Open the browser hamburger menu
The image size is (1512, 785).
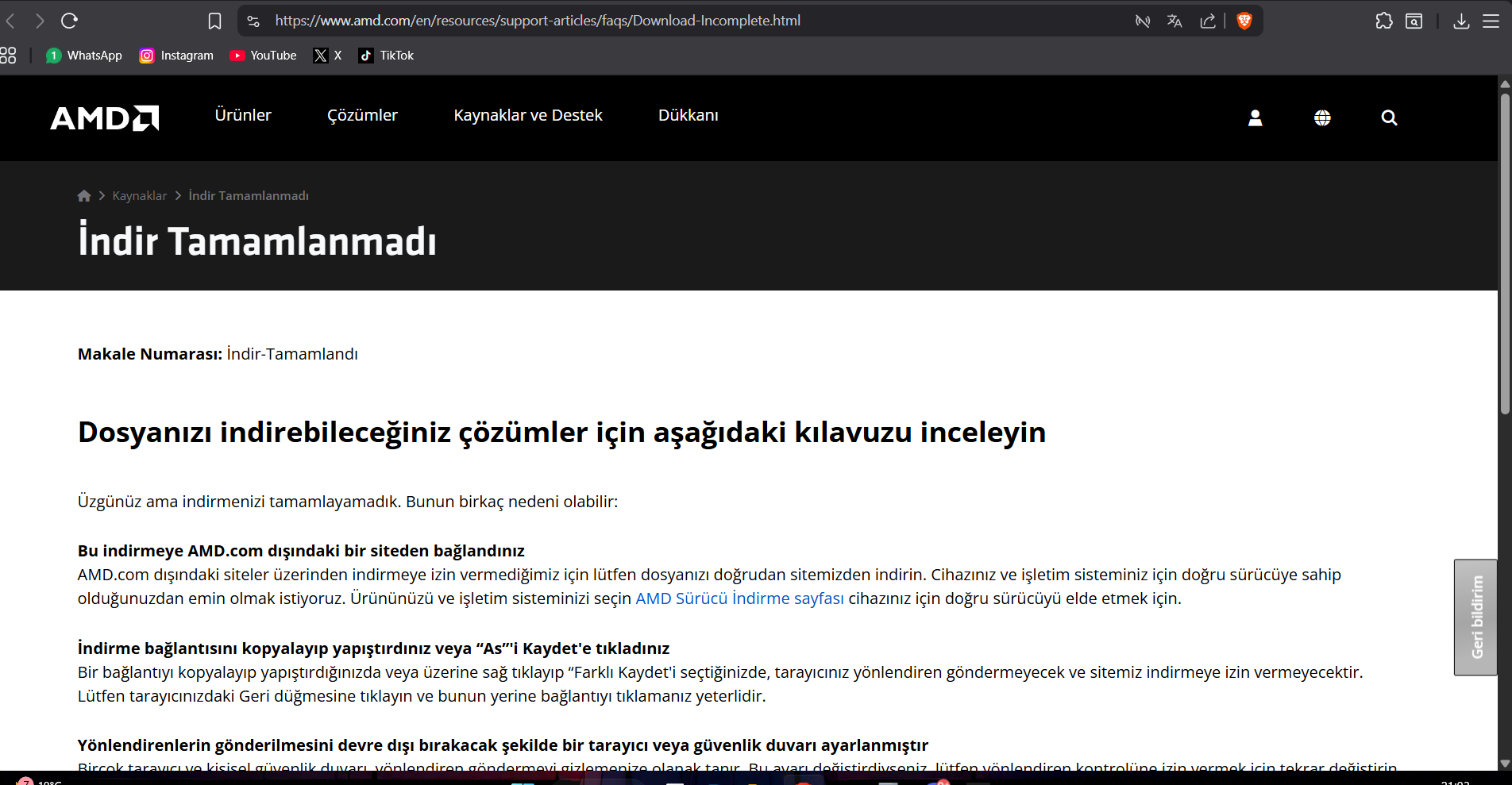click(x=1491, y=21)
